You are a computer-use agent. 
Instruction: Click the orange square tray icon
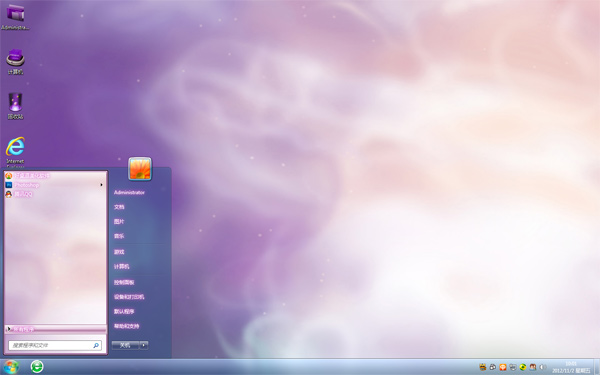click(x=502, y=367)
